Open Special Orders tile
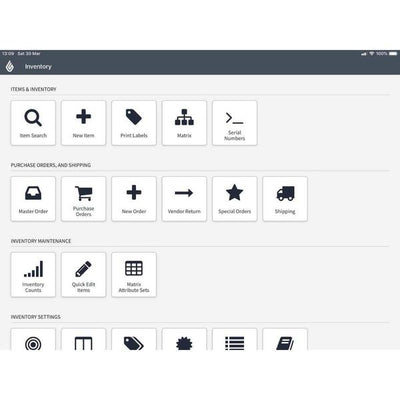 [x=235, y=199]
